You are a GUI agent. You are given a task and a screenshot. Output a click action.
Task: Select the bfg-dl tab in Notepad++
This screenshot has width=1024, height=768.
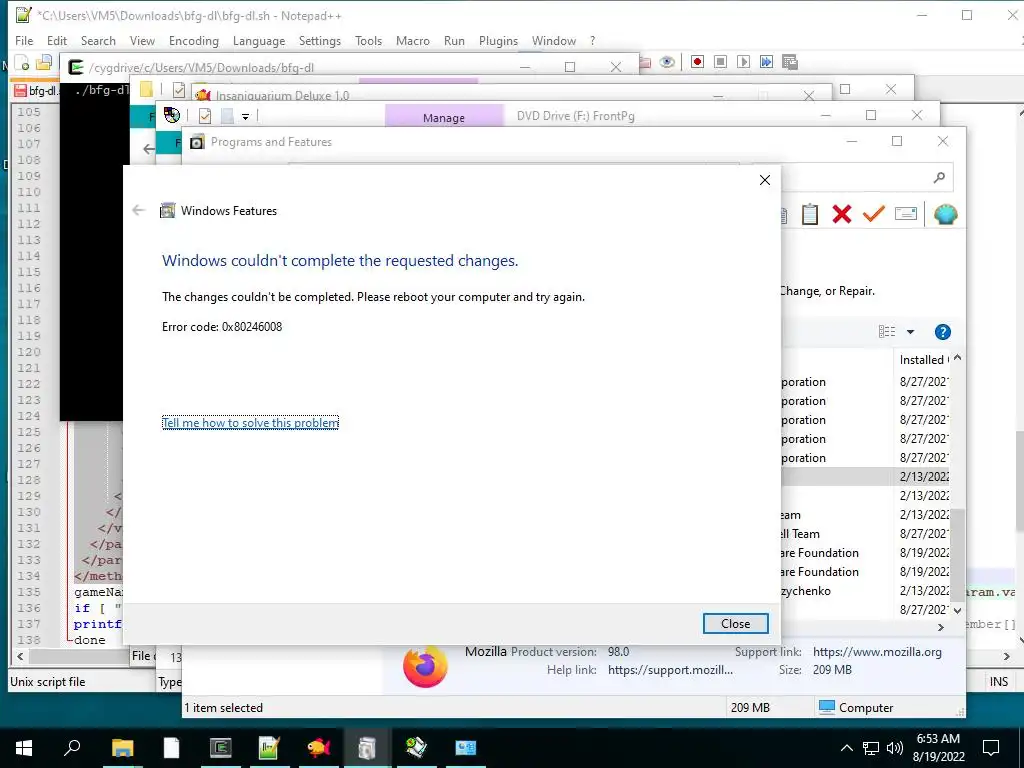[x=36, y=90]
